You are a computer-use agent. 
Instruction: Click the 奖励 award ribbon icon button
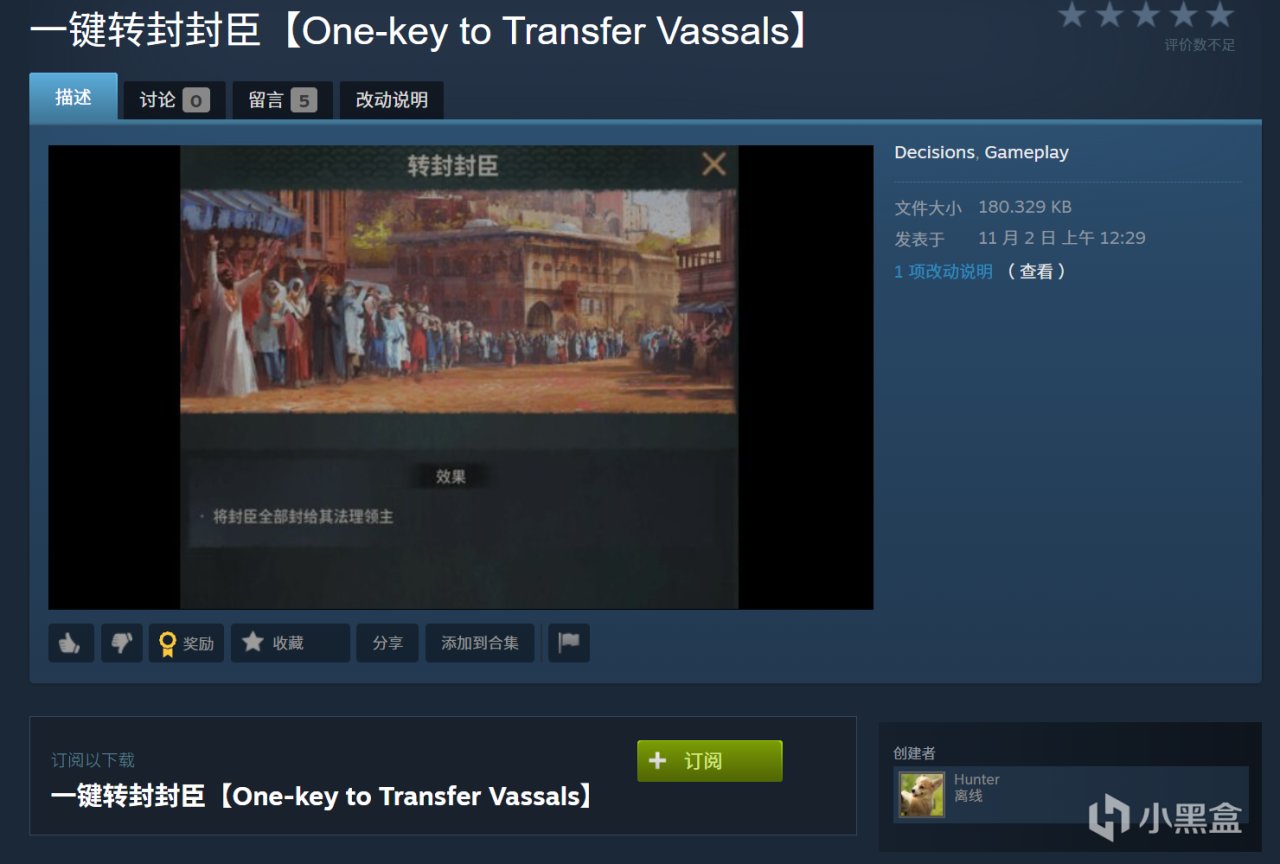click(x=187, y=643)
